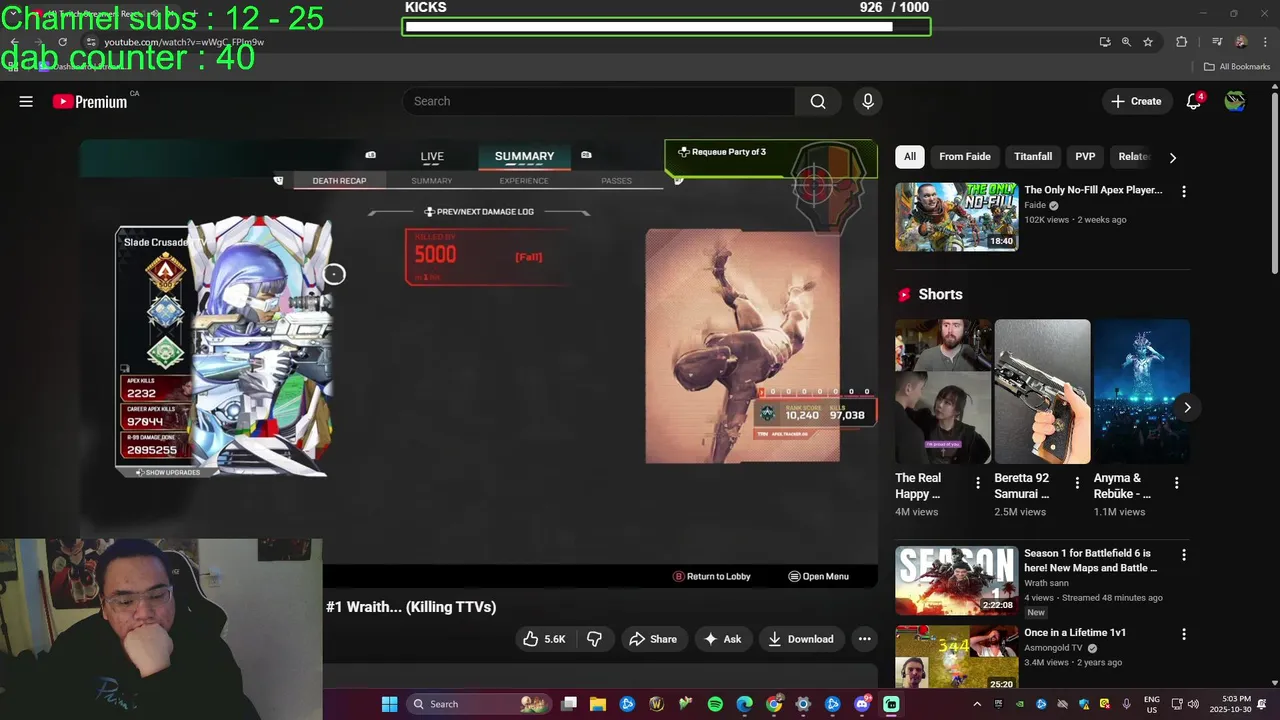Screen dimensions: 1280x720
Task: Open File Explorer from taskbar
Action: (x=598, y=704)
